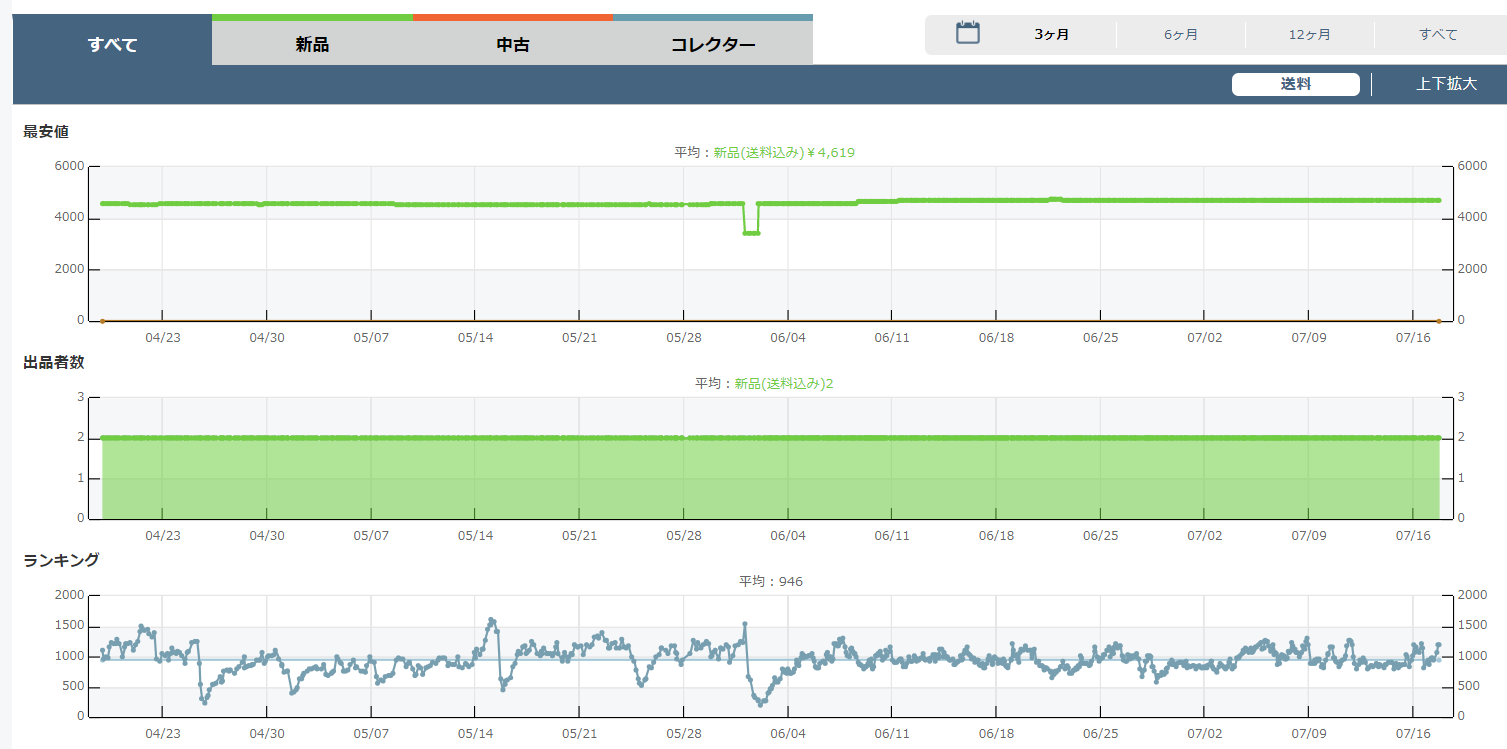Click the lowest ranking dip before 06/04

coord(760,704)
